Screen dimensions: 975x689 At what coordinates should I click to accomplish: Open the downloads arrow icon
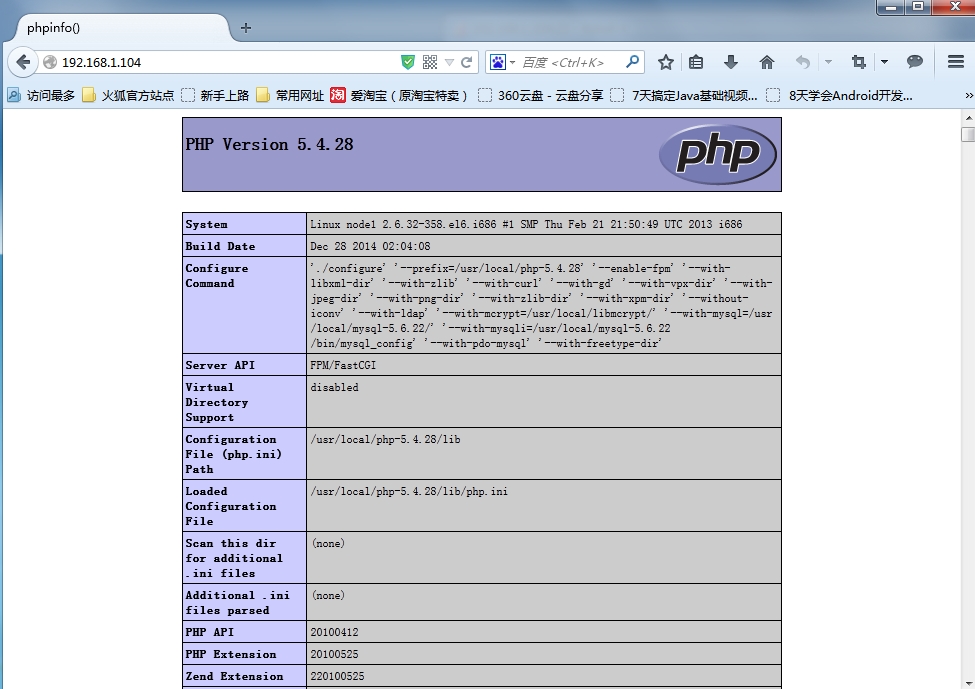(x=731, y=62)
